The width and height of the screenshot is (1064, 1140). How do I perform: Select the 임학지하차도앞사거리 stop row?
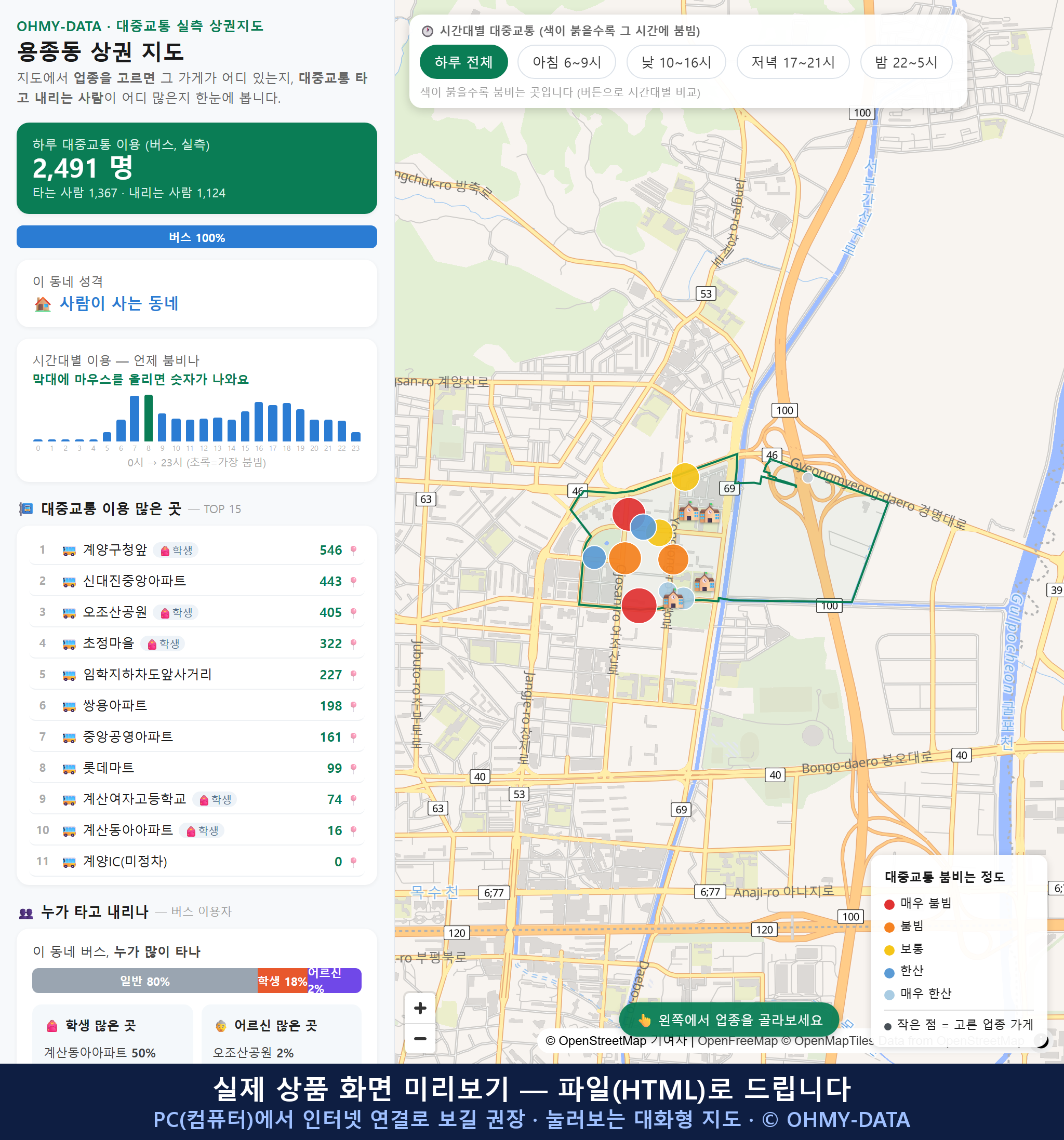click(x=197, y=675)
